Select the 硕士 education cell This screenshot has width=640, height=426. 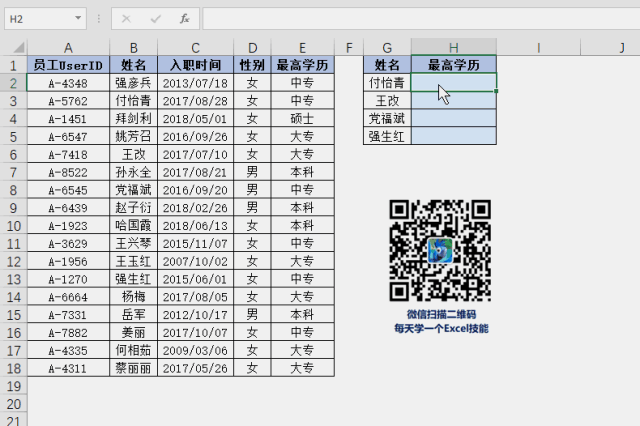tap(302, 119)
